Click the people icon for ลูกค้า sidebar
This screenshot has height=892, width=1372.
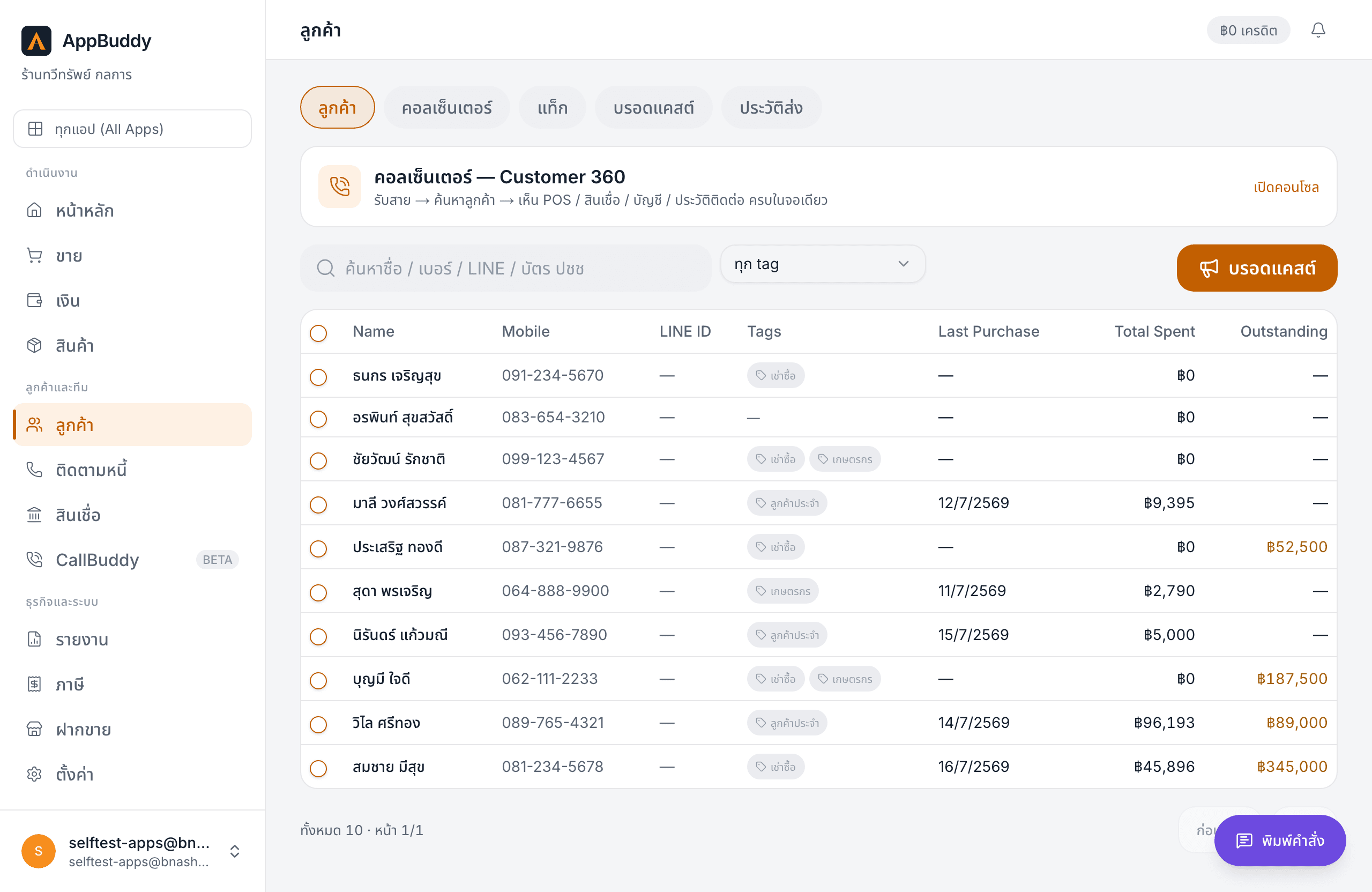(35, 425)
